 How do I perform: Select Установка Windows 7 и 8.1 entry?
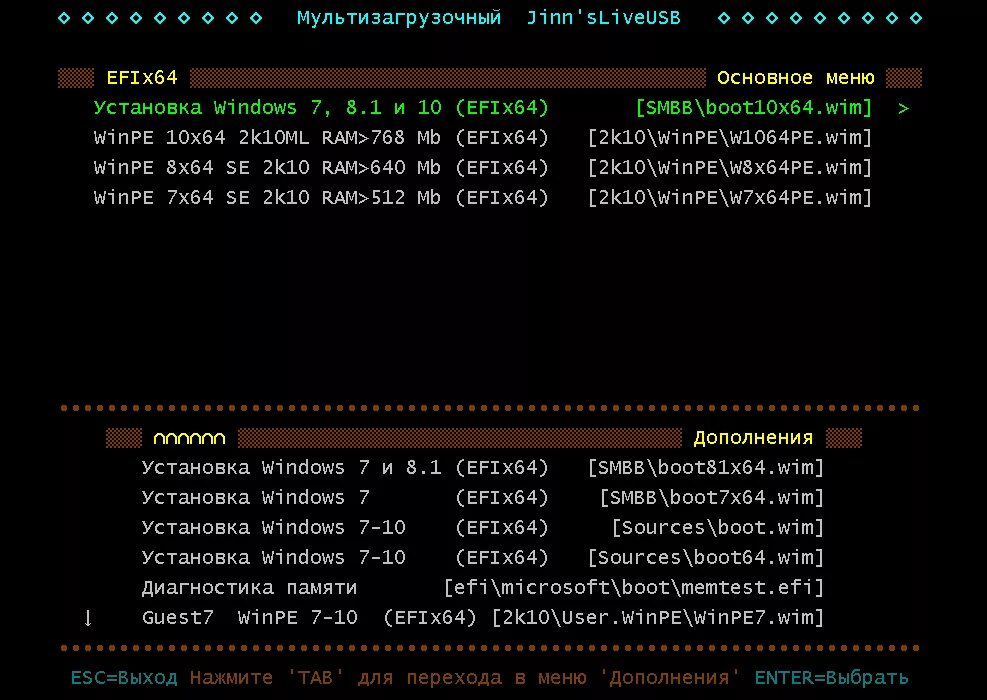point(483,468)
